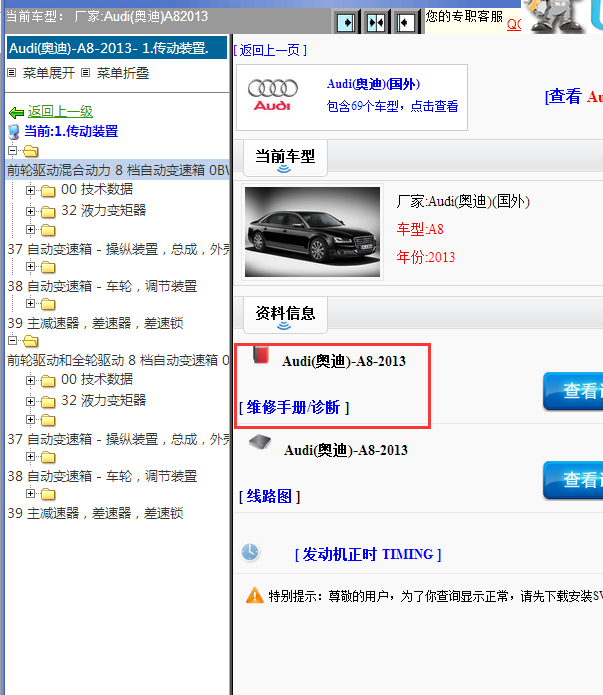The image size is (603, 695).
Task: Open Audi(奥迪)(国外) brand link
Action: (373, 84)
